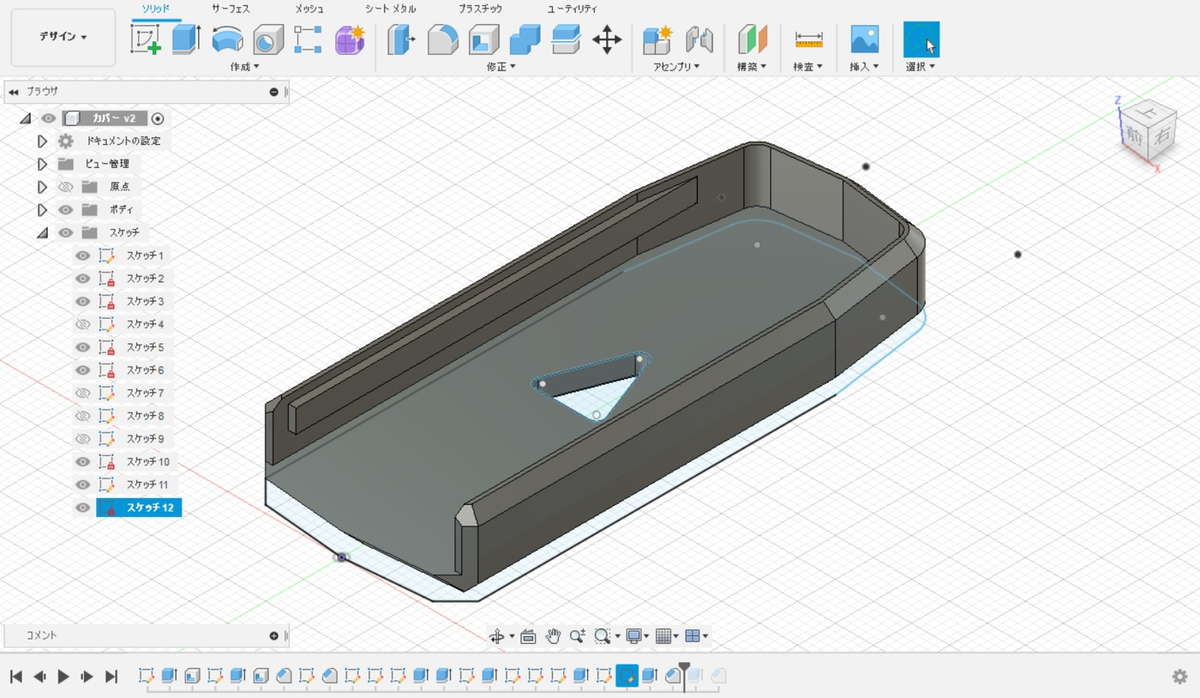Image resolution: width=1200 pixels, height=698 pixels.
Task: Click the Joint tool icon
Action: 700,40
